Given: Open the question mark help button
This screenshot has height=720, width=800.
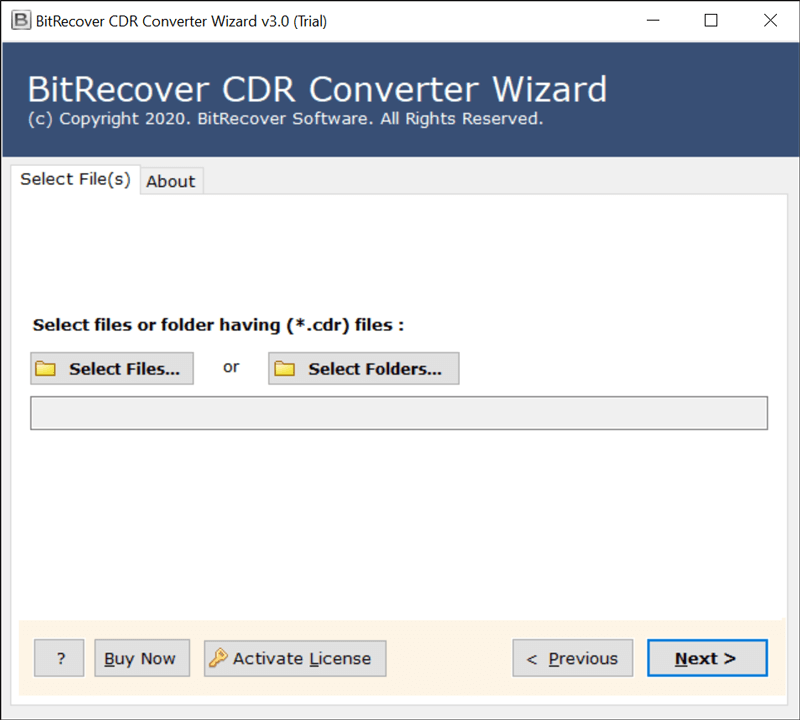Looking at the screenshot, I should coord(59,658).
